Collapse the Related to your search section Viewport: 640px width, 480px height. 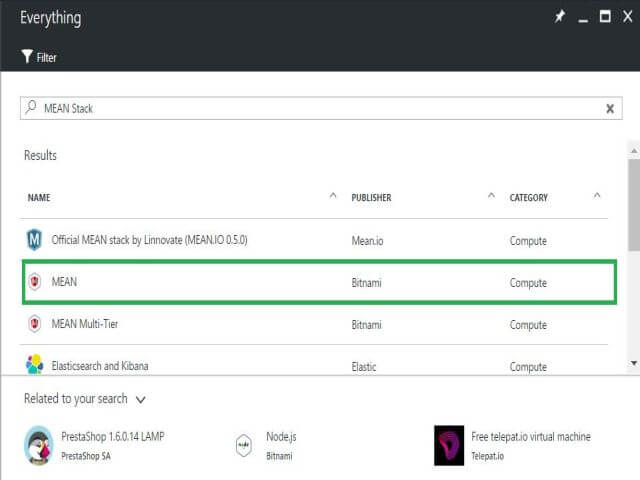141,400
